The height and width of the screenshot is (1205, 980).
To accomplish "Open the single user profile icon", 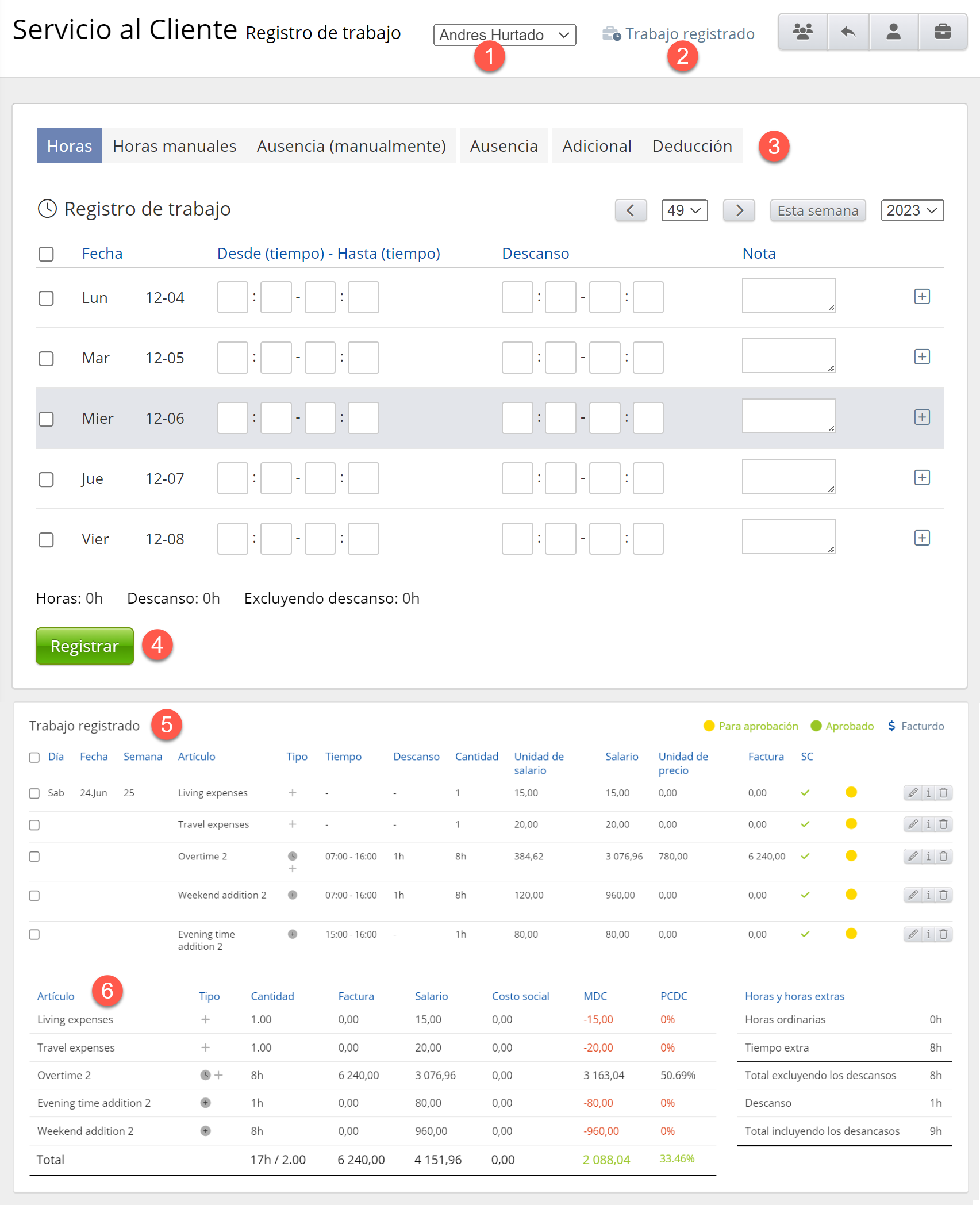I will coord(893,32).
